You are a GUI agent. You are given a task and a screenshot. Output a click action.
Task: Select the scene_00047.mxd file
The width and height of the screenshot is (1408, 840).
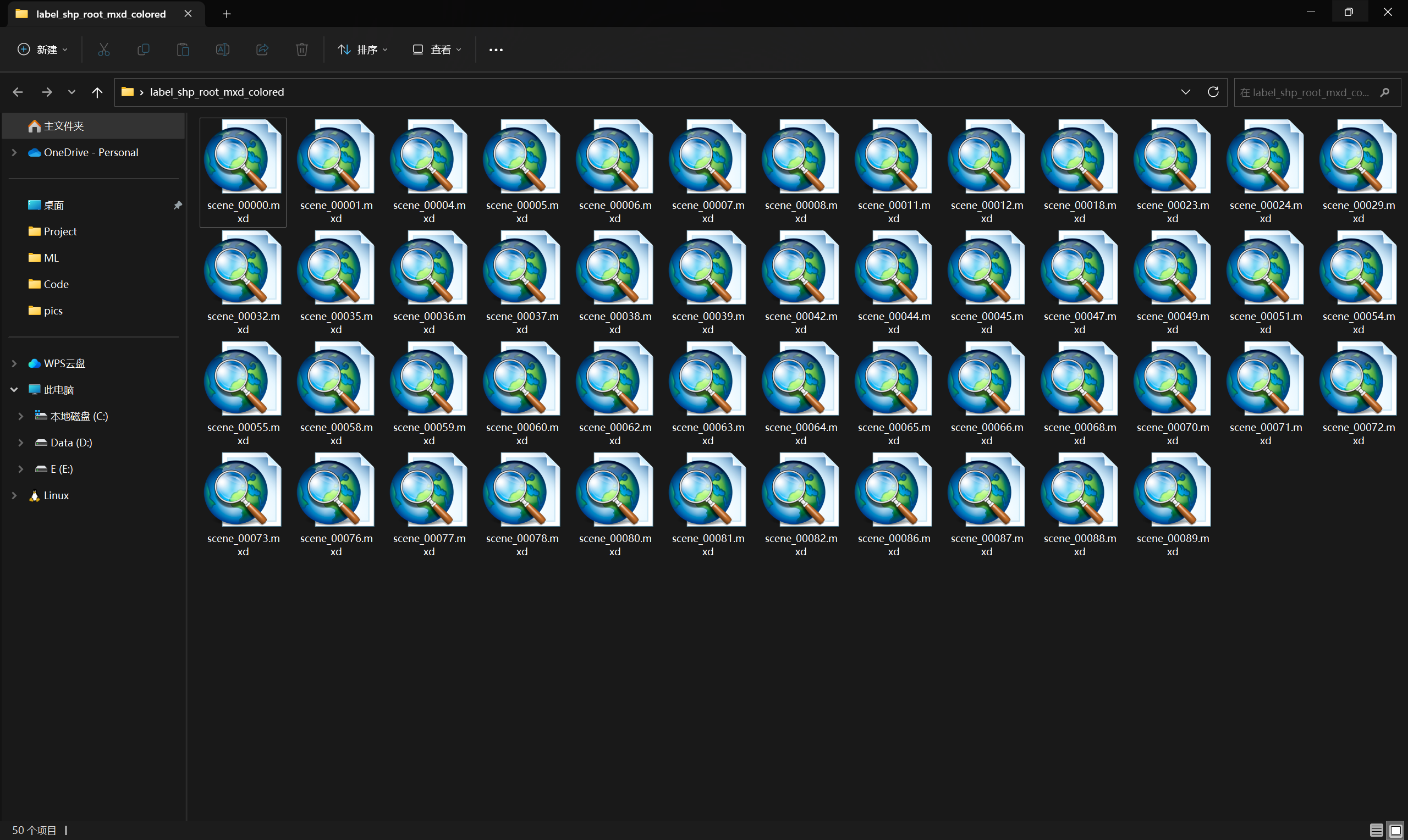(1080, 283)
